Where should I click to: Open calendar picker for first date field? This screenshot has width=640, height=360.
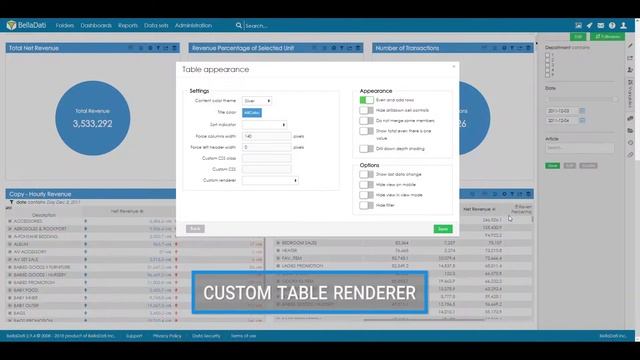click(x=582, y=111)
